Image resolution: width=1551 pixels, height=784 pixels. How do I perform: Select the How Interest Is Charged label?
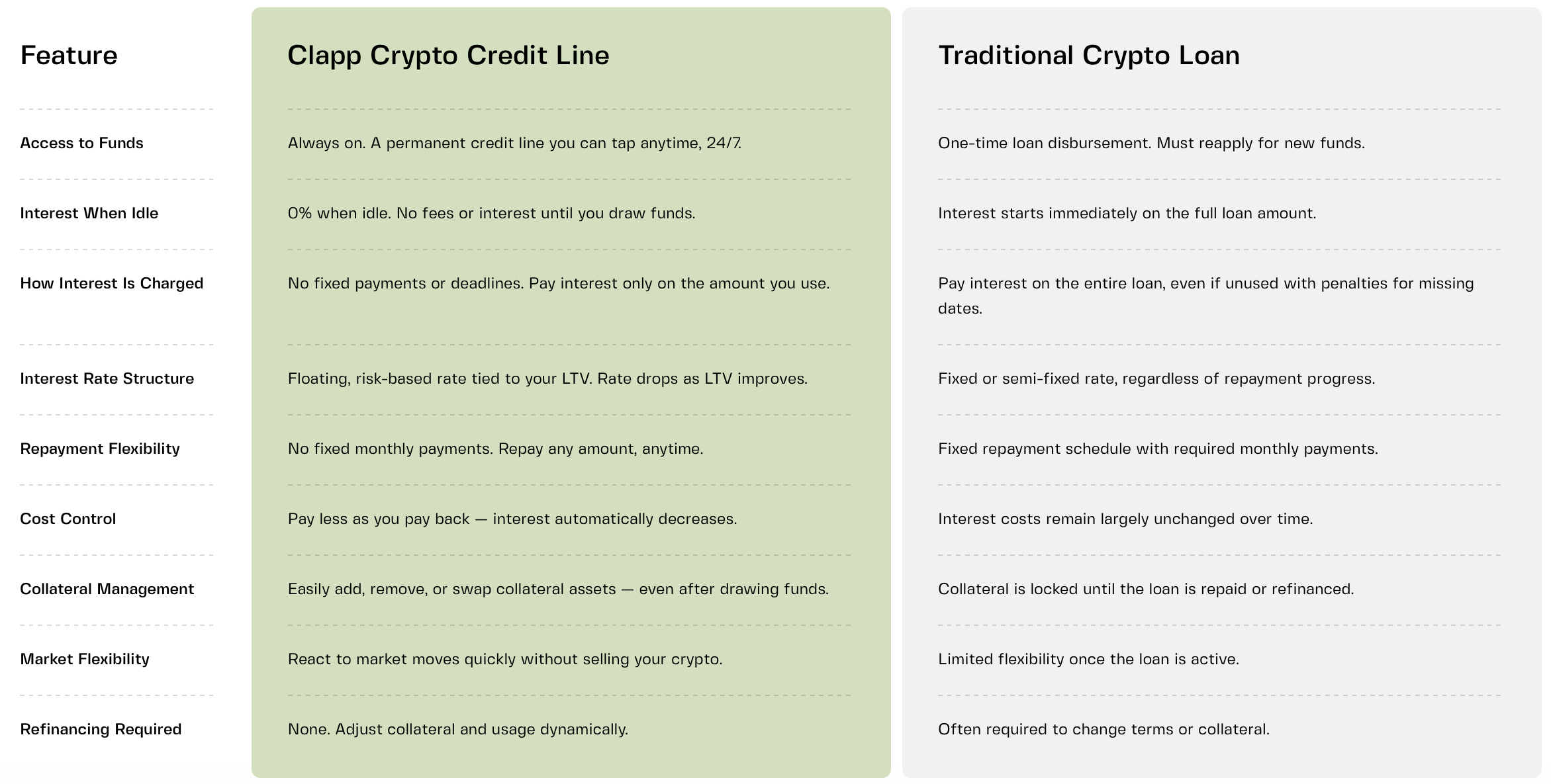(x=112, y=283)
